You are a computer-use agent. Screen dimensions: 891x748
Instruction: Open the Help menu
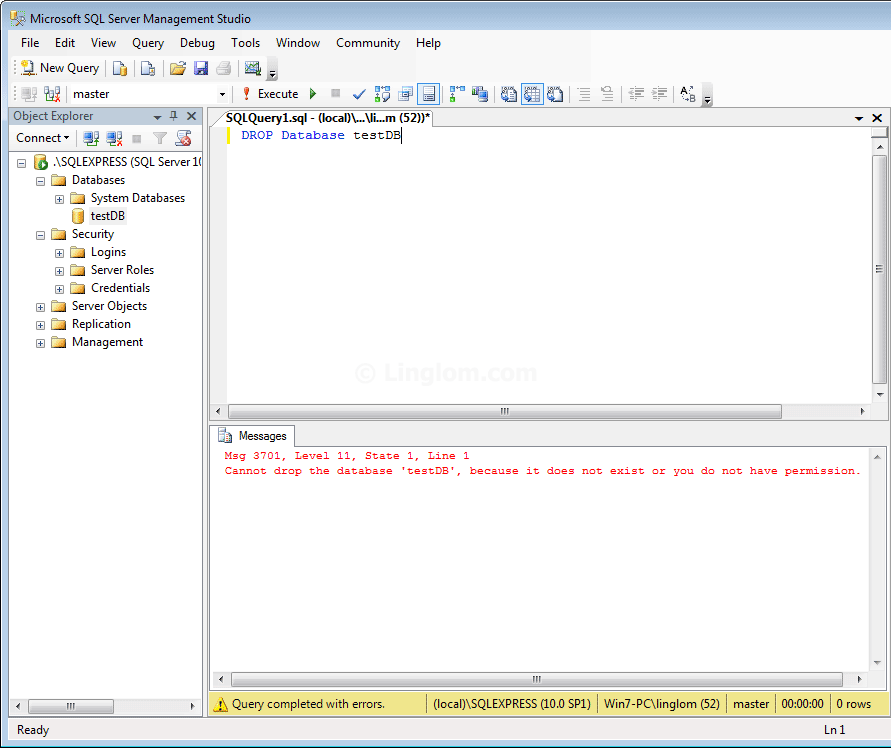coord(428,43)
